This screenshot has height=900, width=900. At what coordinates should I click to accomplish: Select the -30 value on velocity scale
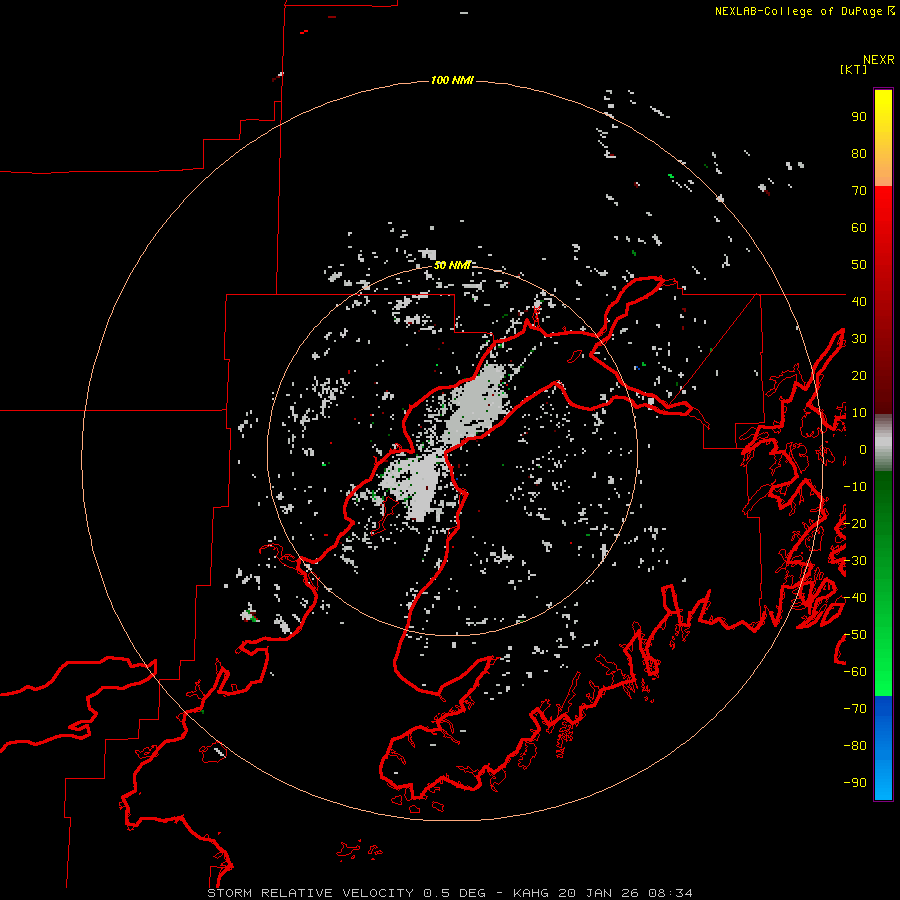(855, 561)
